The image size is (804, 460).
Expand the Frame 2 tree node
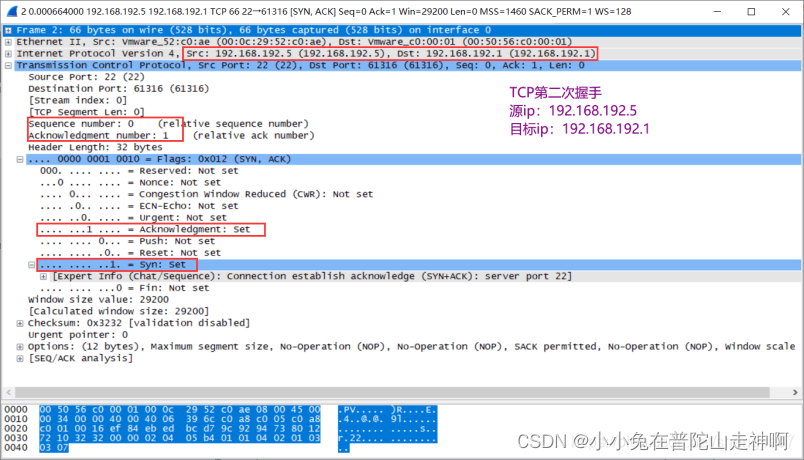(x=9, y=30)
